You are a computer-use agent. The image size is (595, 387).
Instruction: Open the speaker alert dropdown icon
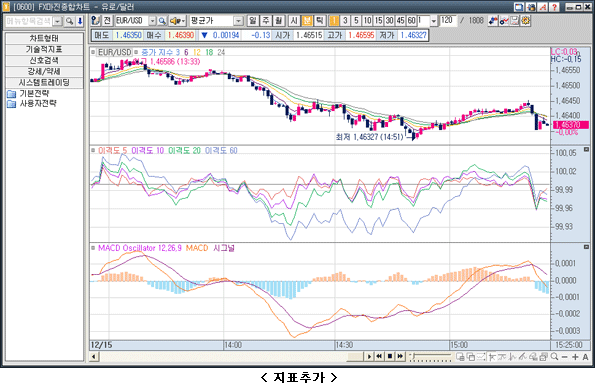[177, 21]
